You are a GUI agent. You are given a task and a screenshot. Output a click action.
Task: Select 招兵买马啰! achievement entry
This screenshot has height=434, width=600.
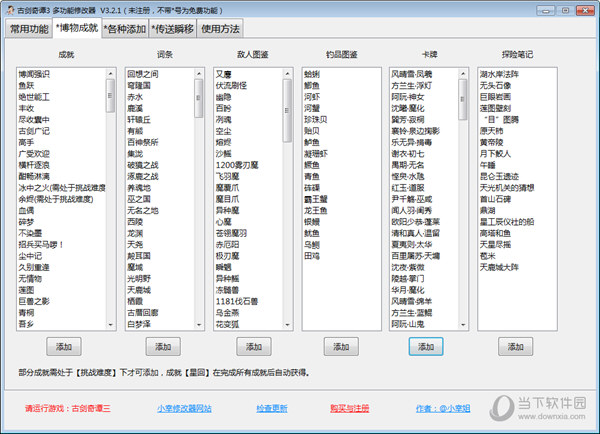pos(41,245)
